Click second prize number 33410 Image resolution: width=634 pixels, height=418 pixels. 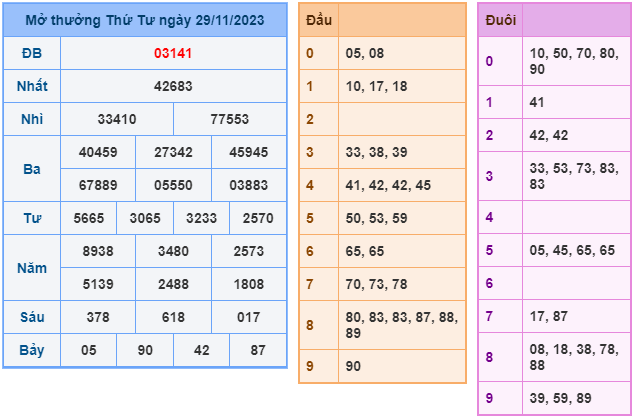[x=117, y=119]
